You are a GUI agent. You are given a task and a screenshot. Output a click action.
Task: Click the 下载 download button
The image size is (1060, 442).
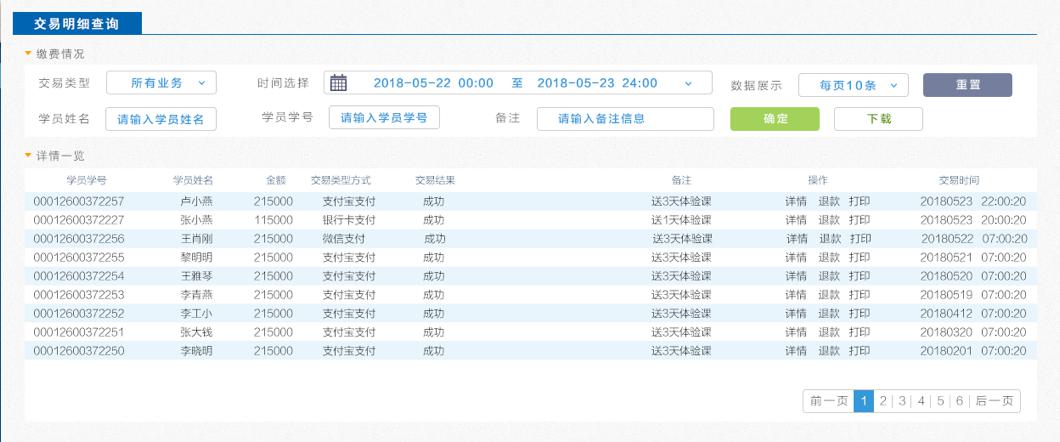878,118
